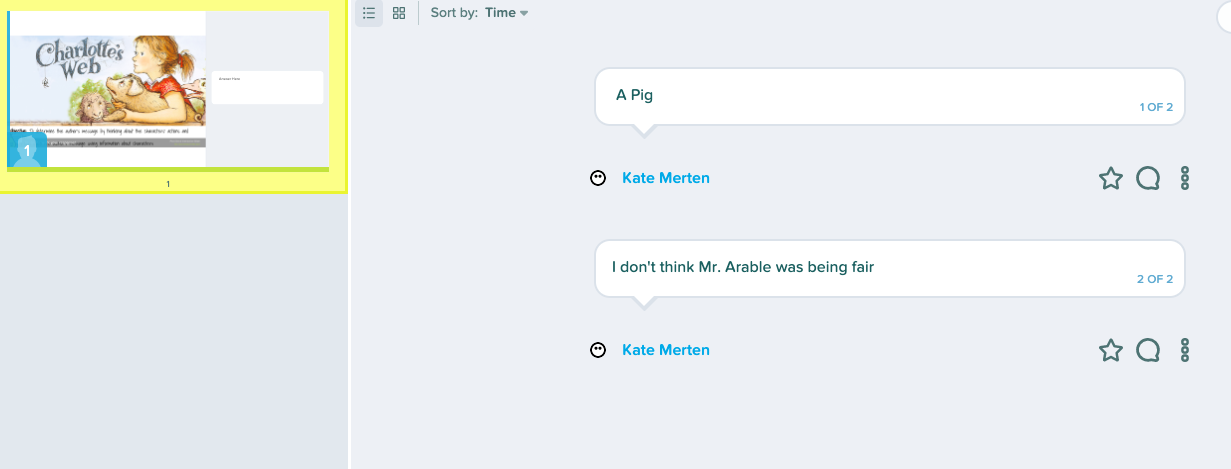This screenshot has width=1231, height=469.
Task: Open Kate Merten's name under 'A Pig' response
Action: coord(666,178)
